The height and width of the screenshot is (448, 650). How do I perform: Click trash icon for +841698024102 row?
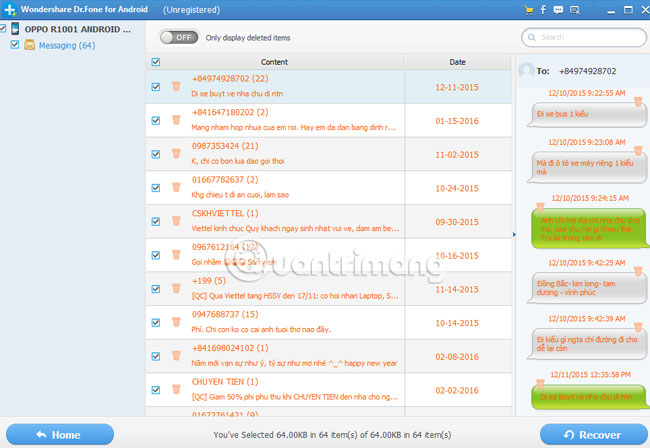coord(176,356)
